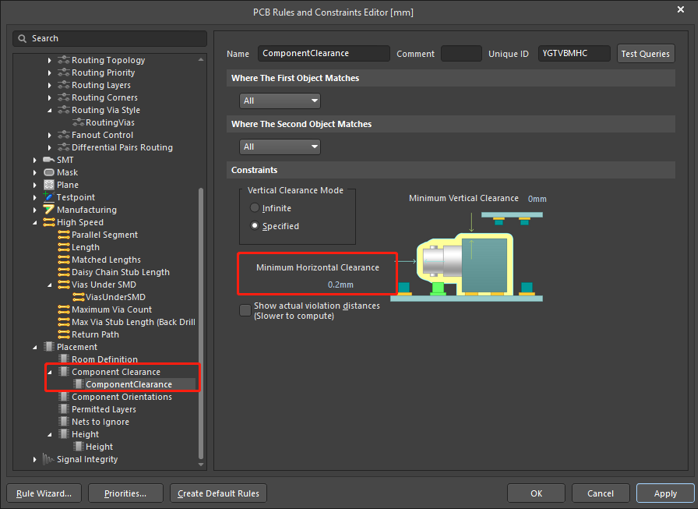Select Max Via Stub Length rule
Image resolution: width=698 pixels, height=511 pixels.
(x=133, y=322)
